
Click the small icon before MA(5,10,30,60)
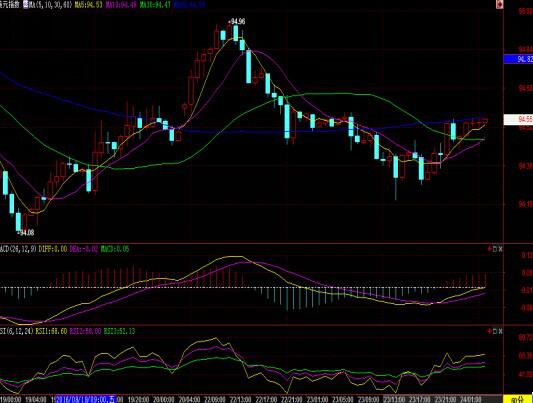coord(26,5)
